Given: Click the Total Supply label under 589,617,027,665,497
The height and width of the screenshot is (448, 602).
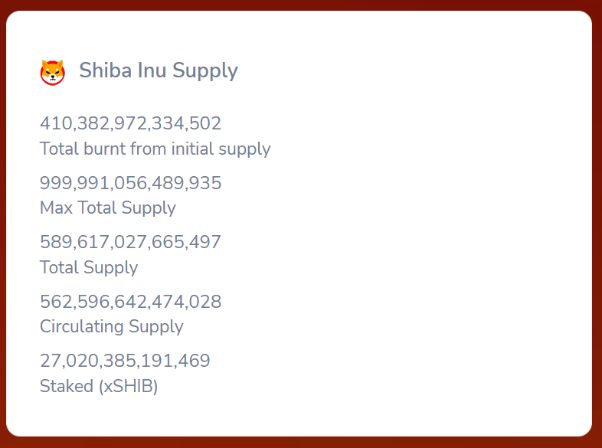Looking at the screenshot, I should 89,267.
